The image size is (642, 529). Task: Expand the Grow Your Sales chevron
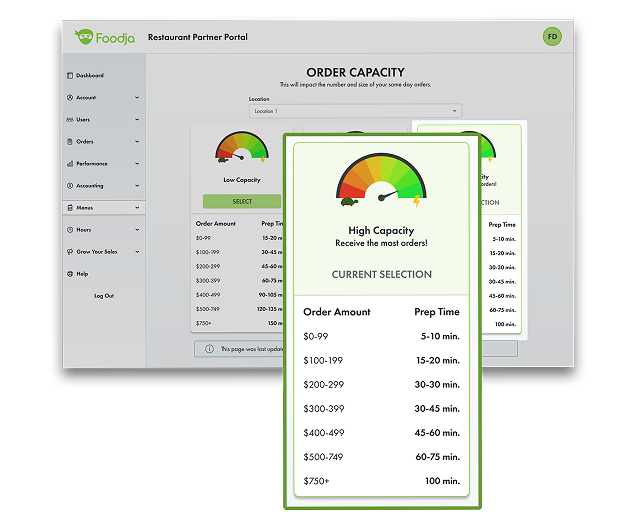[137, 252]
